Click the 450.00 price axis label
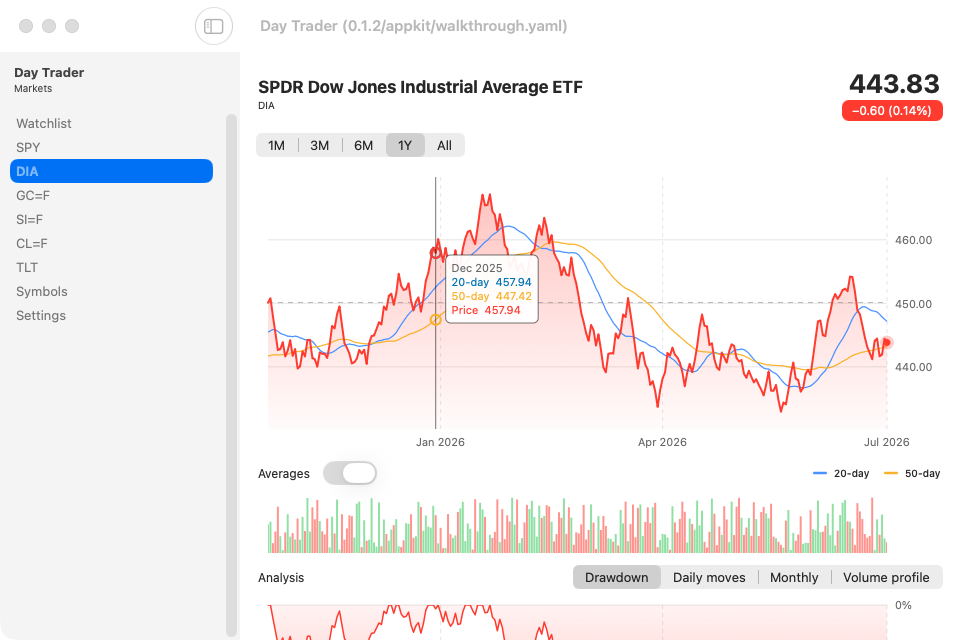 coord(913,304)
